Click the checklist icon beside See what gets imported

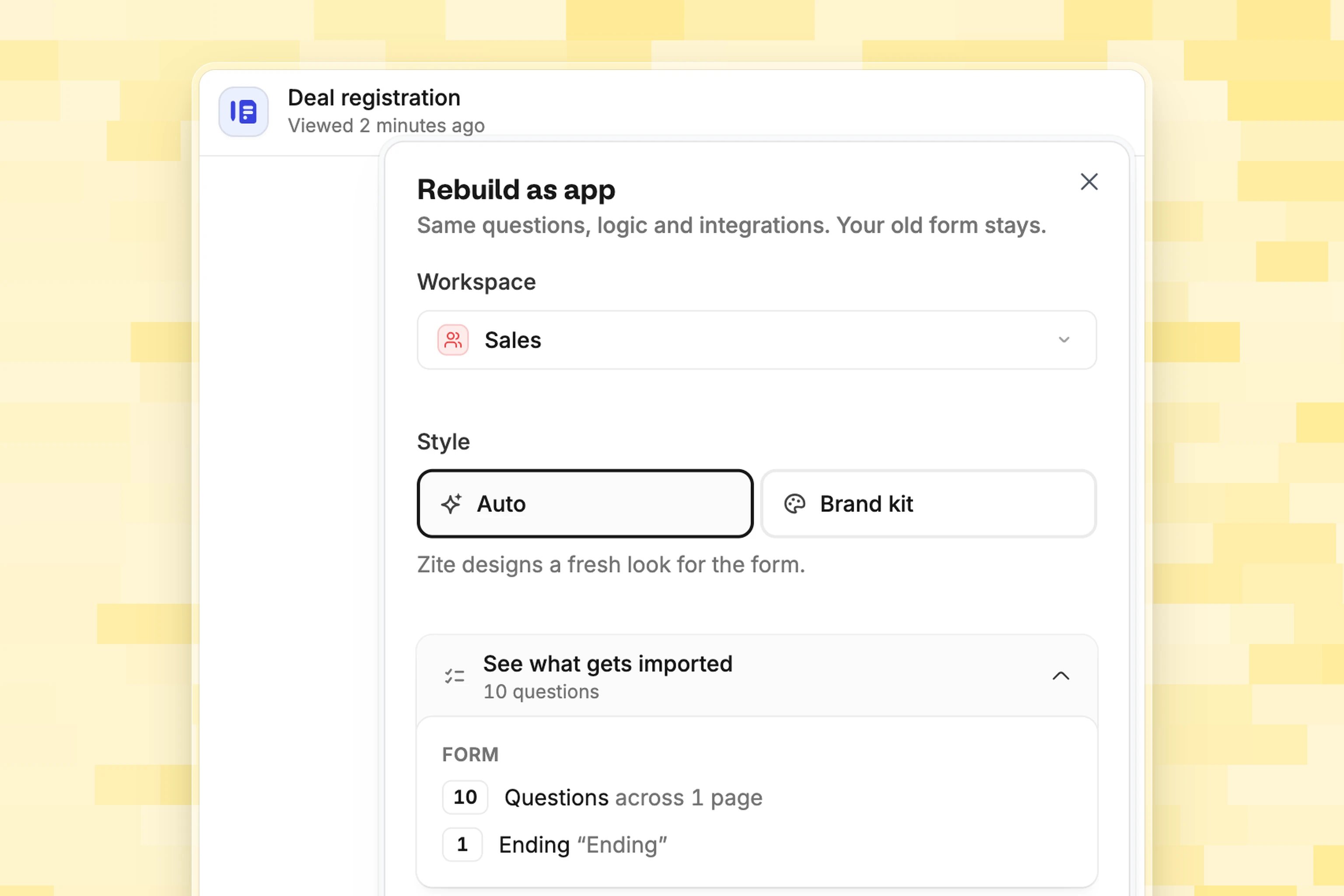(x=454, y=676)
